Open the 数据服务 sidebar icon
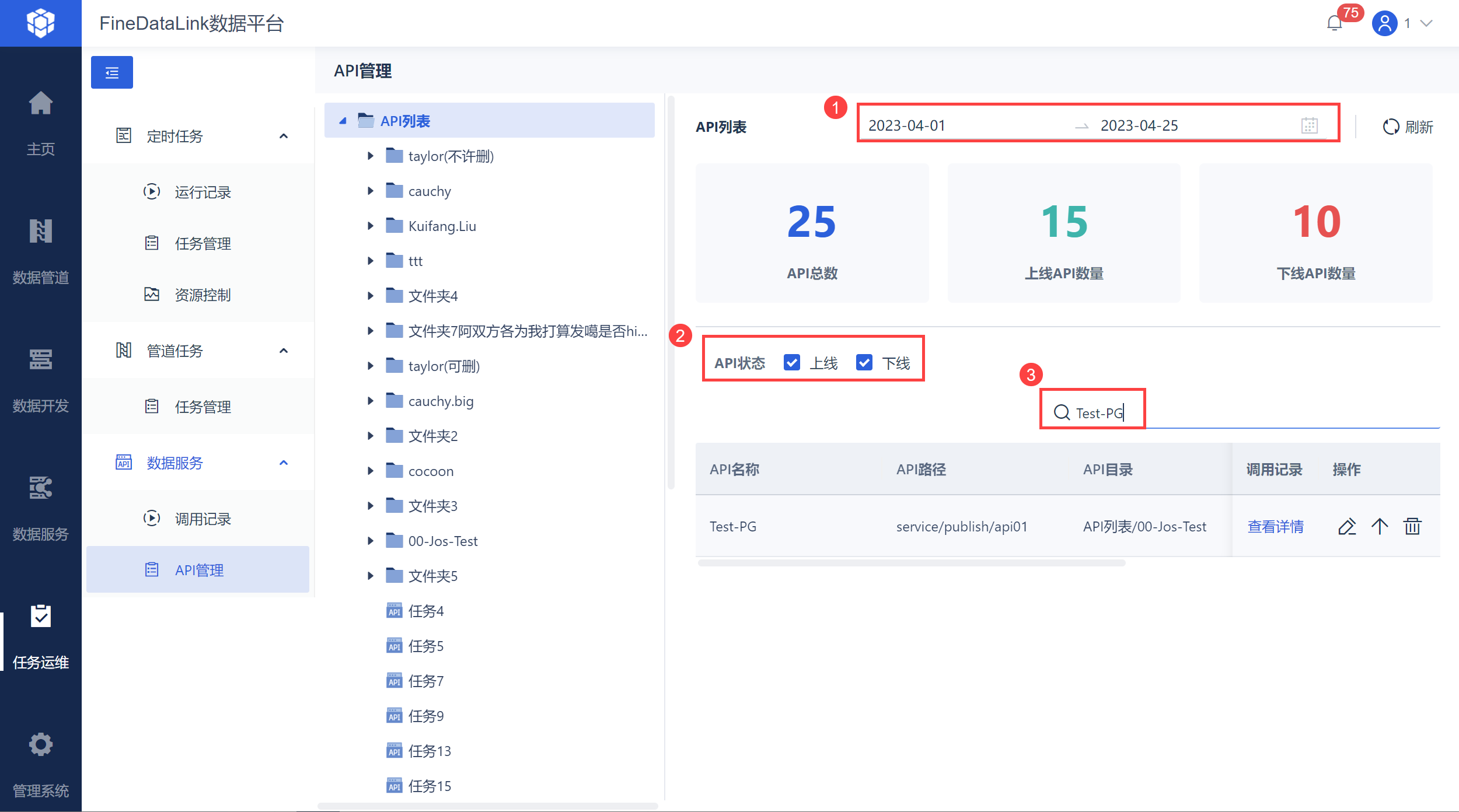The width and height of the screenshot is (1459, 812). [40, 488]
